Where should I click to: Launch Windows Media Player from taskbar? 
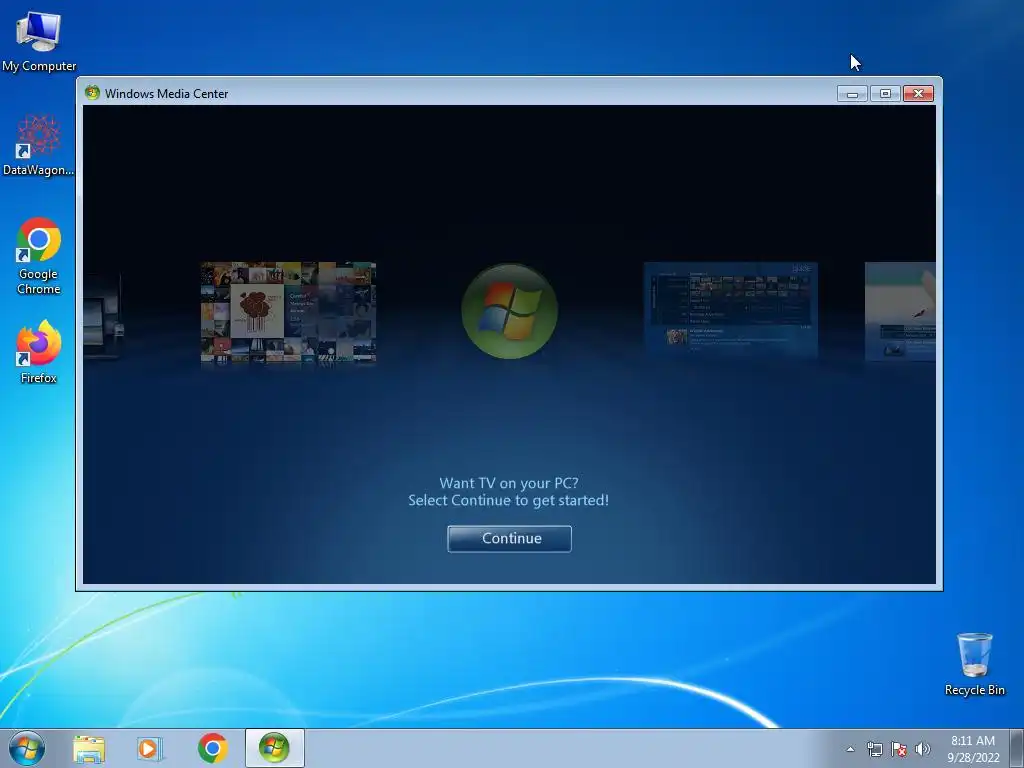click(x=149, y=749)
